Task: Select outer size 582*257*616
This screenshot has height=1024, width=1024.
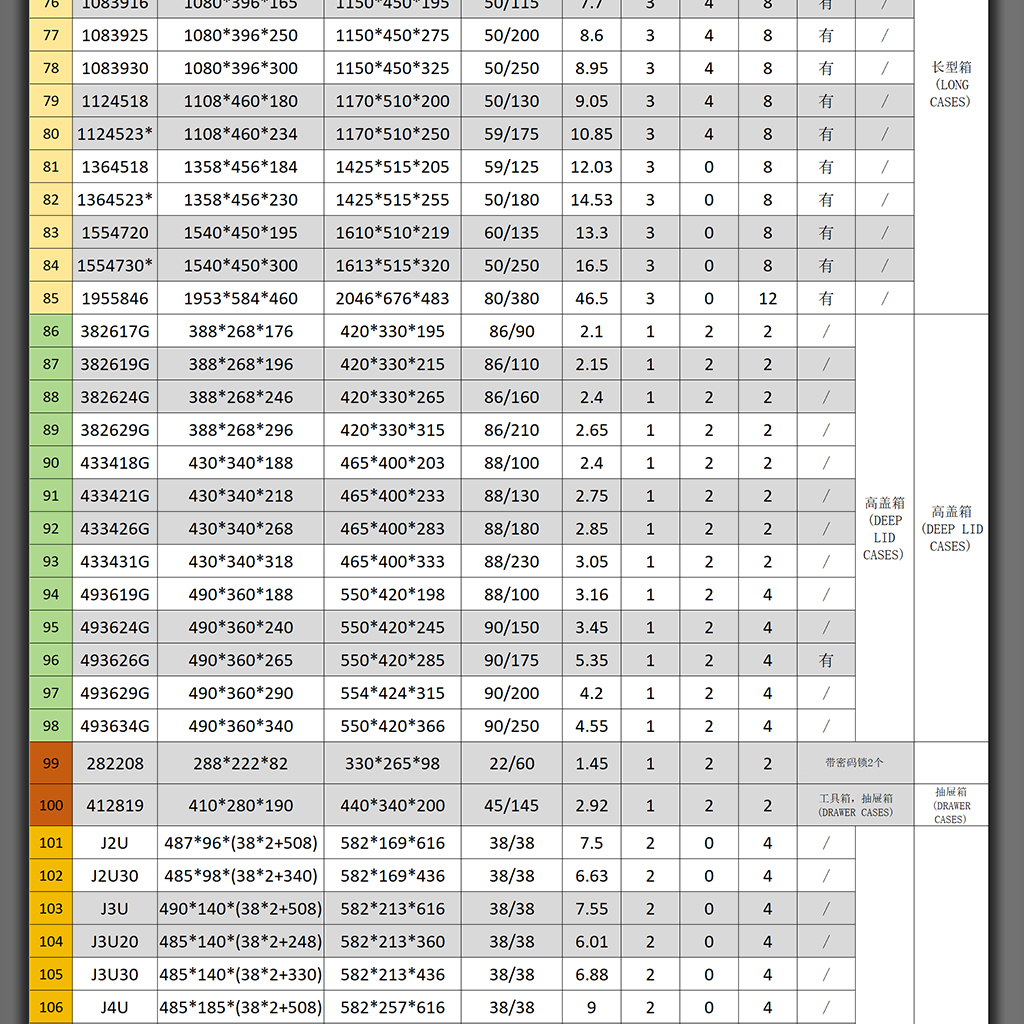Action: [x=392, y=1008]
